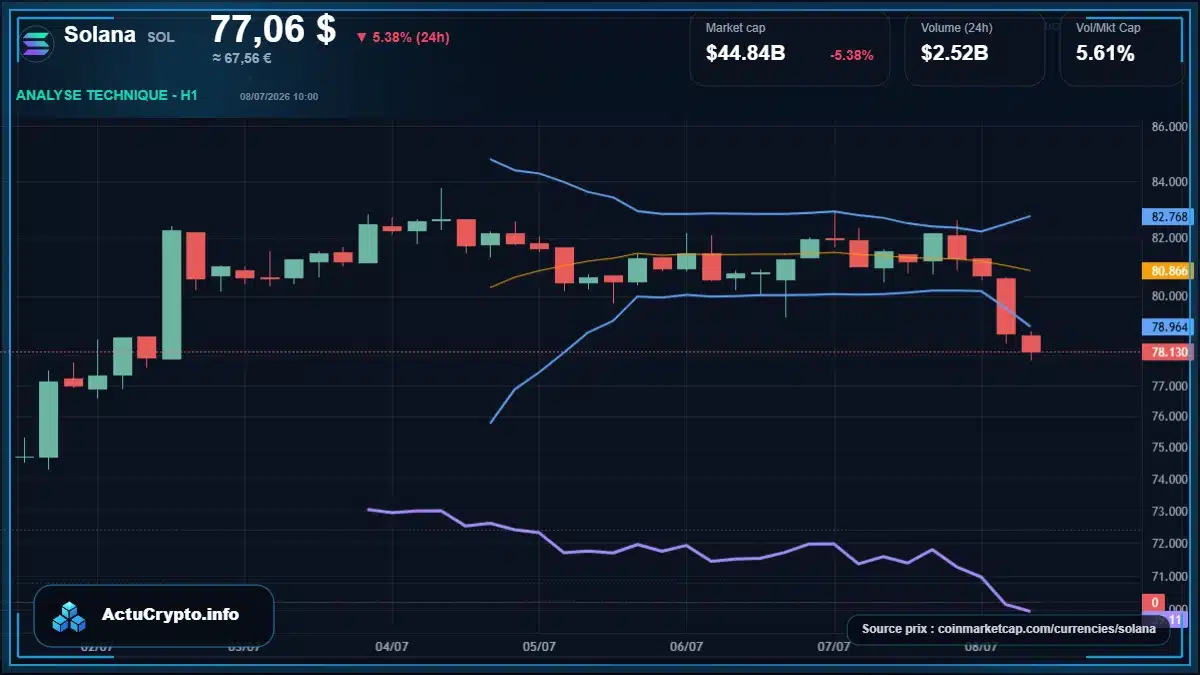
Task: Click the 86.000 price axis label
Action: pos(1170,127)
